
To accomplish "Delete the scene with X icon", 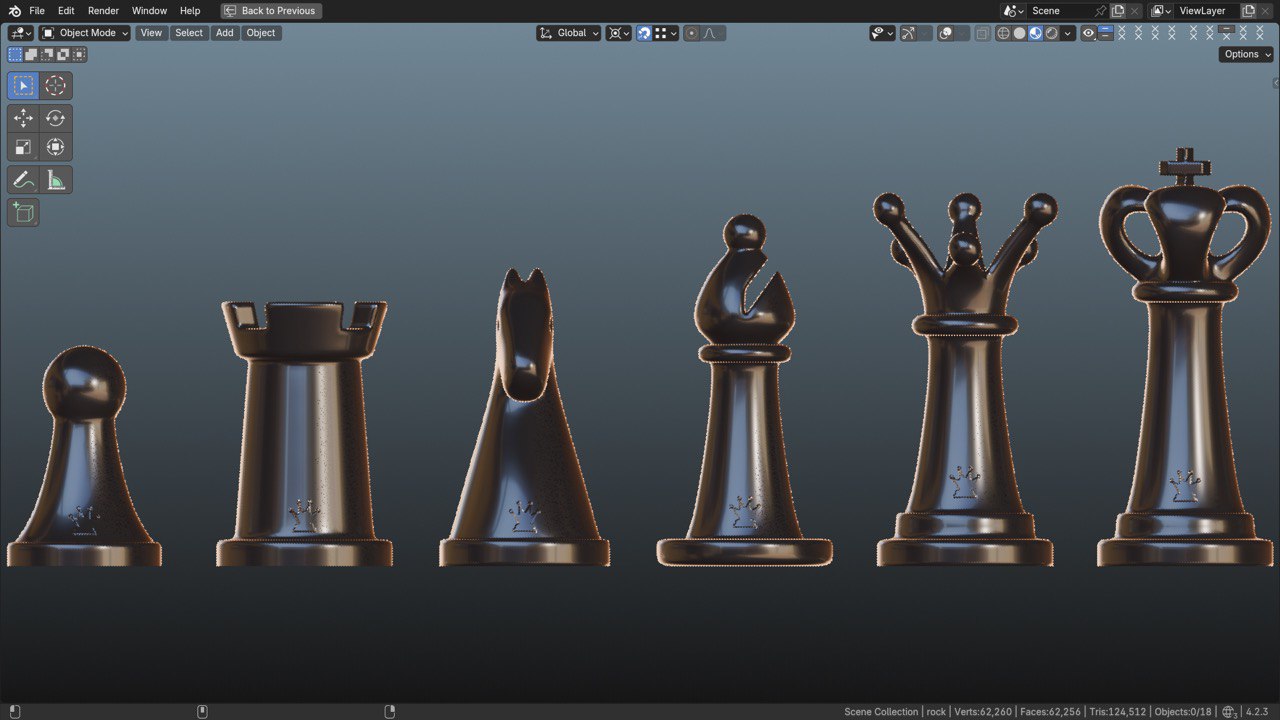I will coord(1134,11).
